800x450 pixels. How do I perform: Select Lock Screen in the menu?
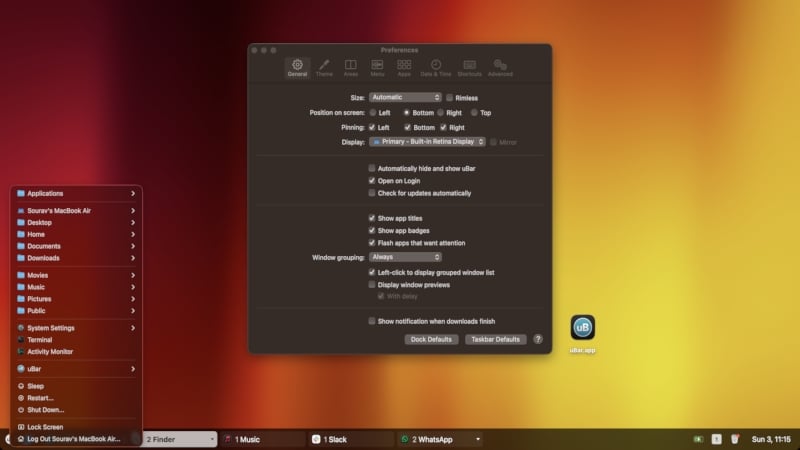pyautogui.click(x=76, y=427)
